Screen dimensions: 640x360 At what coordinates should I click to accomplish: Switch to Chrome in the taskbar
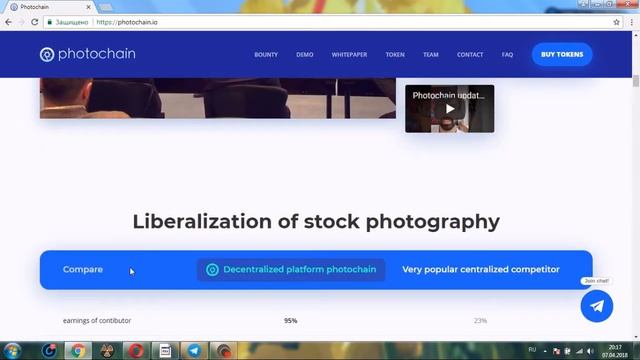pos(78,351)
